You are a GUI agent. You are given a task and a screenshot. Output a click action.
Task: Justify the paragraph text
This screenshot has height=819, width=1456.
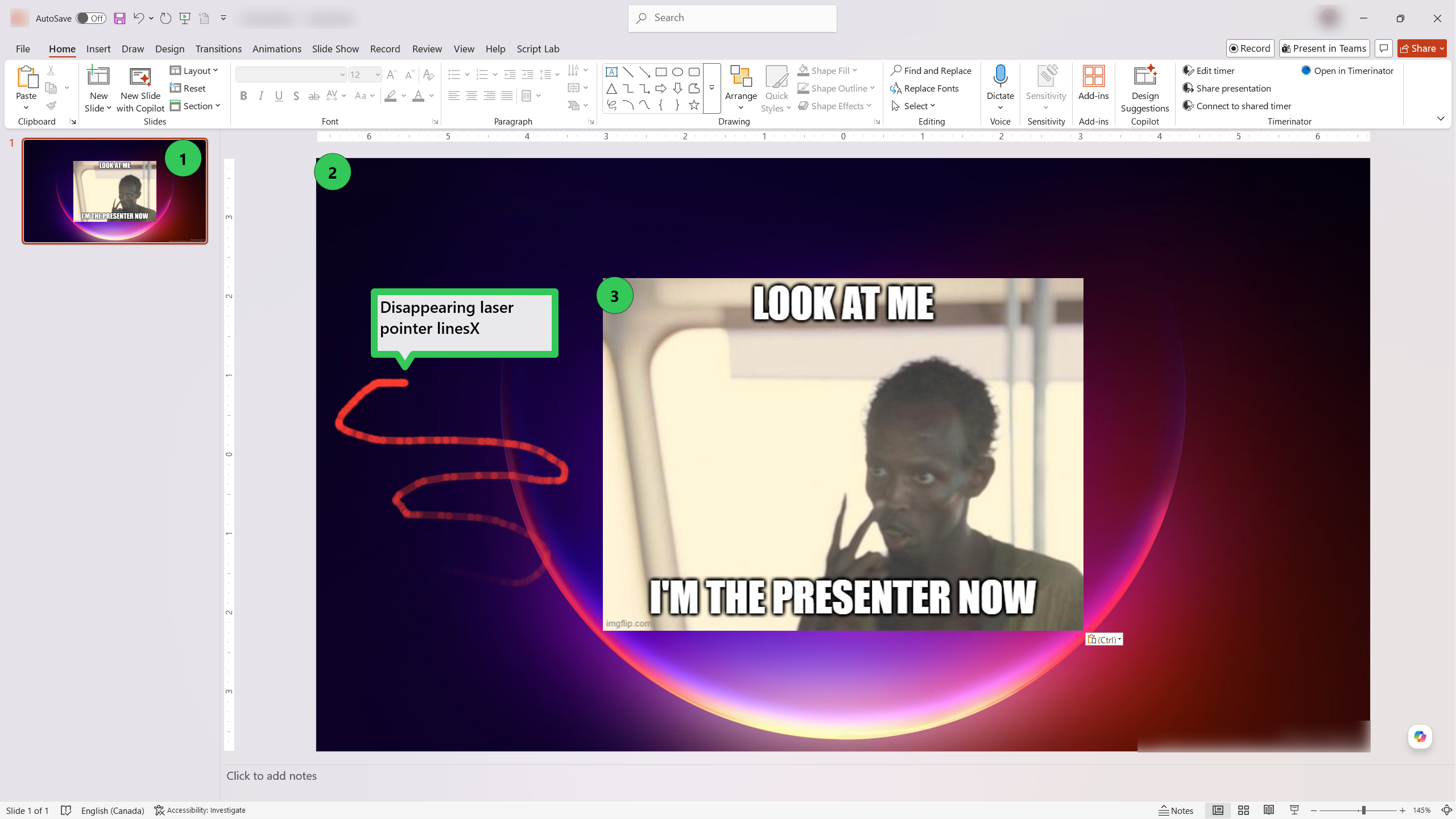507,96
